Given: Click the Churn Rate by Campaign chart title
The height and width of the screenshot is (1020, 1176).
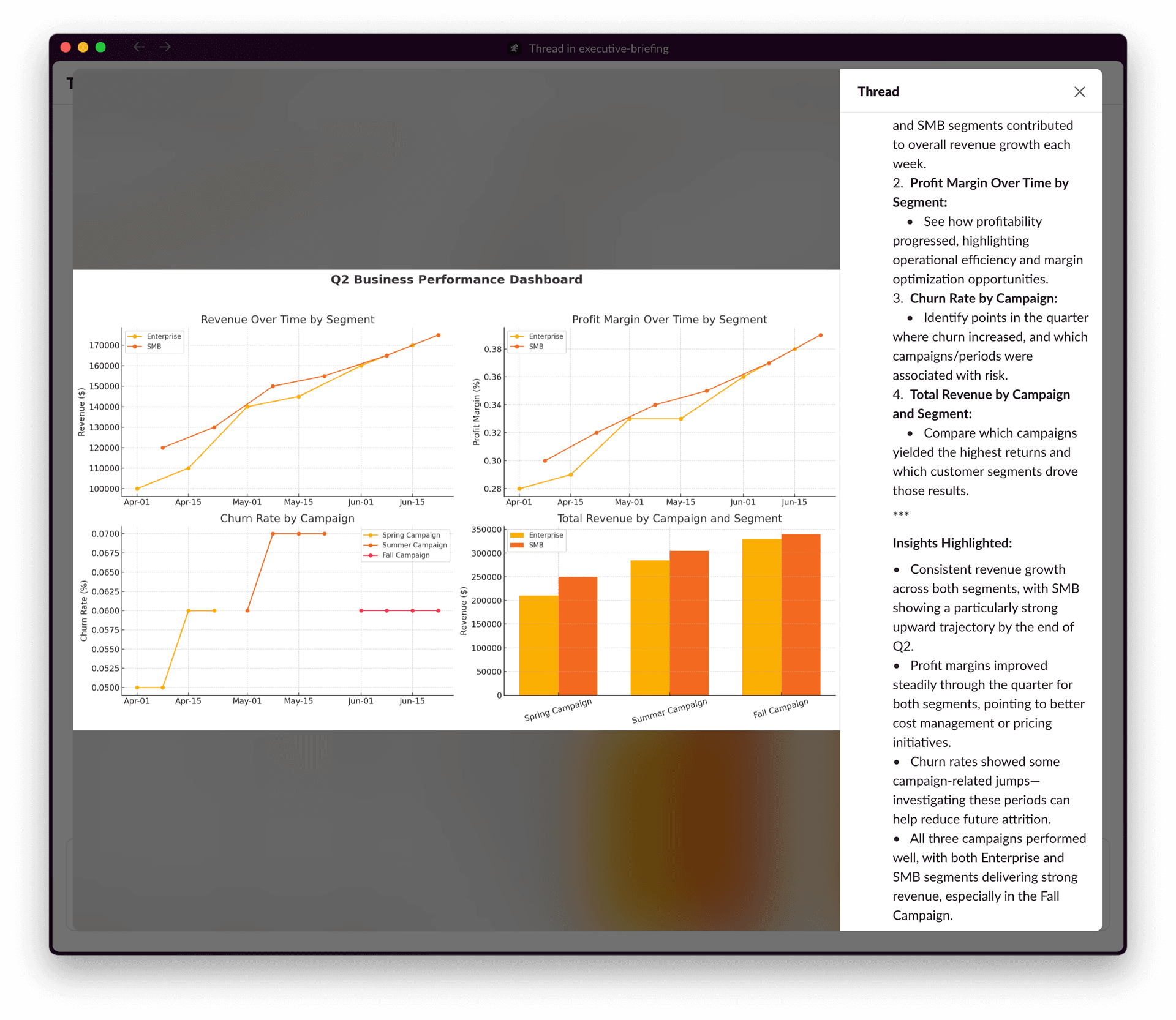Looking at the screenshot, I should 287,519.
